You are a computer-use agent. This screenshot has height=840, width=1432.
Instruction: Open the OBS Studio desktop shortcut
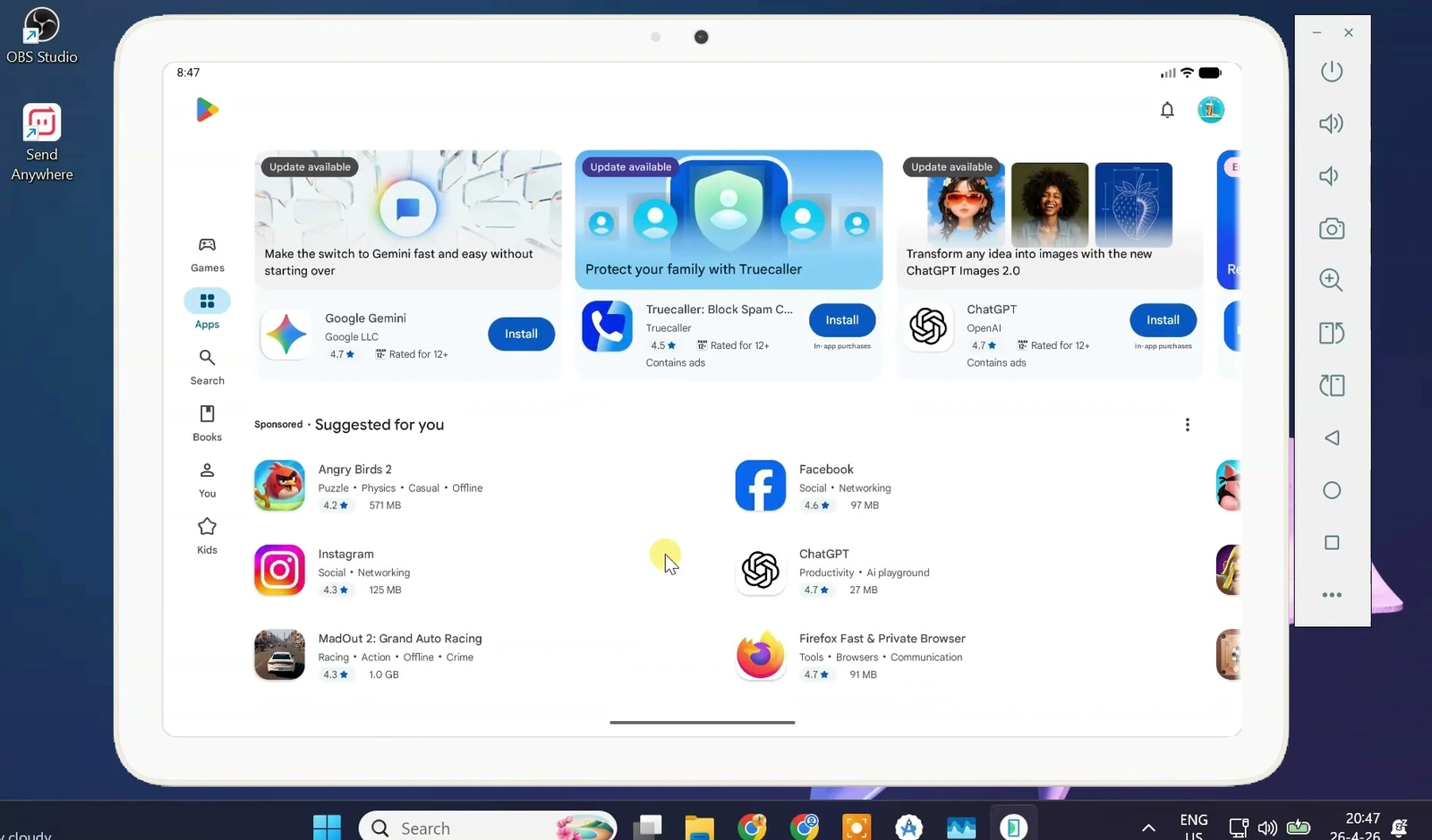click(x=42, y=36)
